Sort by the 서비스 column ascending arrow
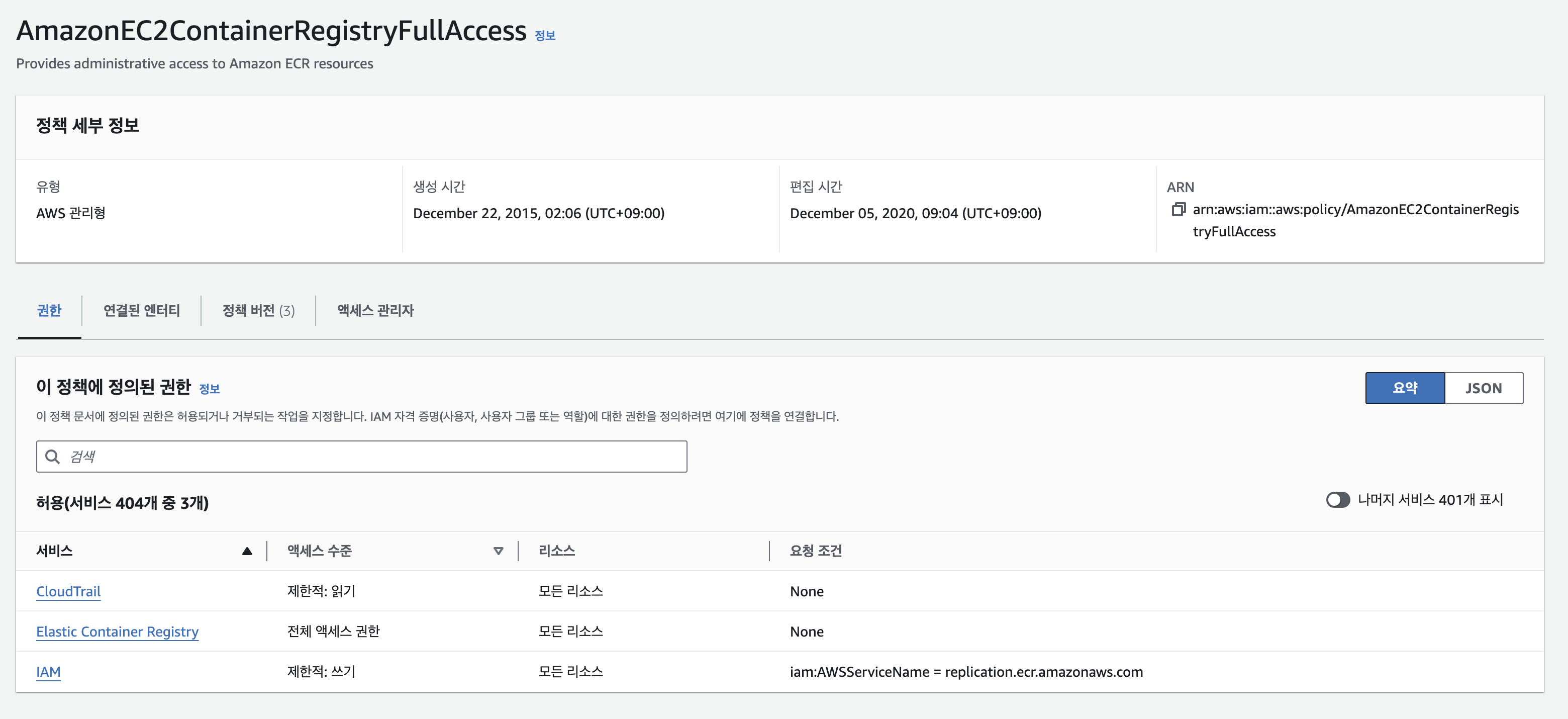This screenshot has height=719, width=1568. point(247,551)
